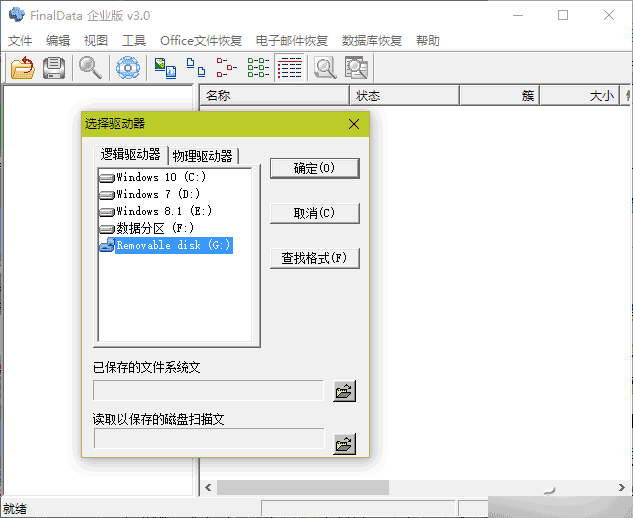Sort by 名称 column header
Viewport: 633px width, 518px height.
(x=275, y=96)
